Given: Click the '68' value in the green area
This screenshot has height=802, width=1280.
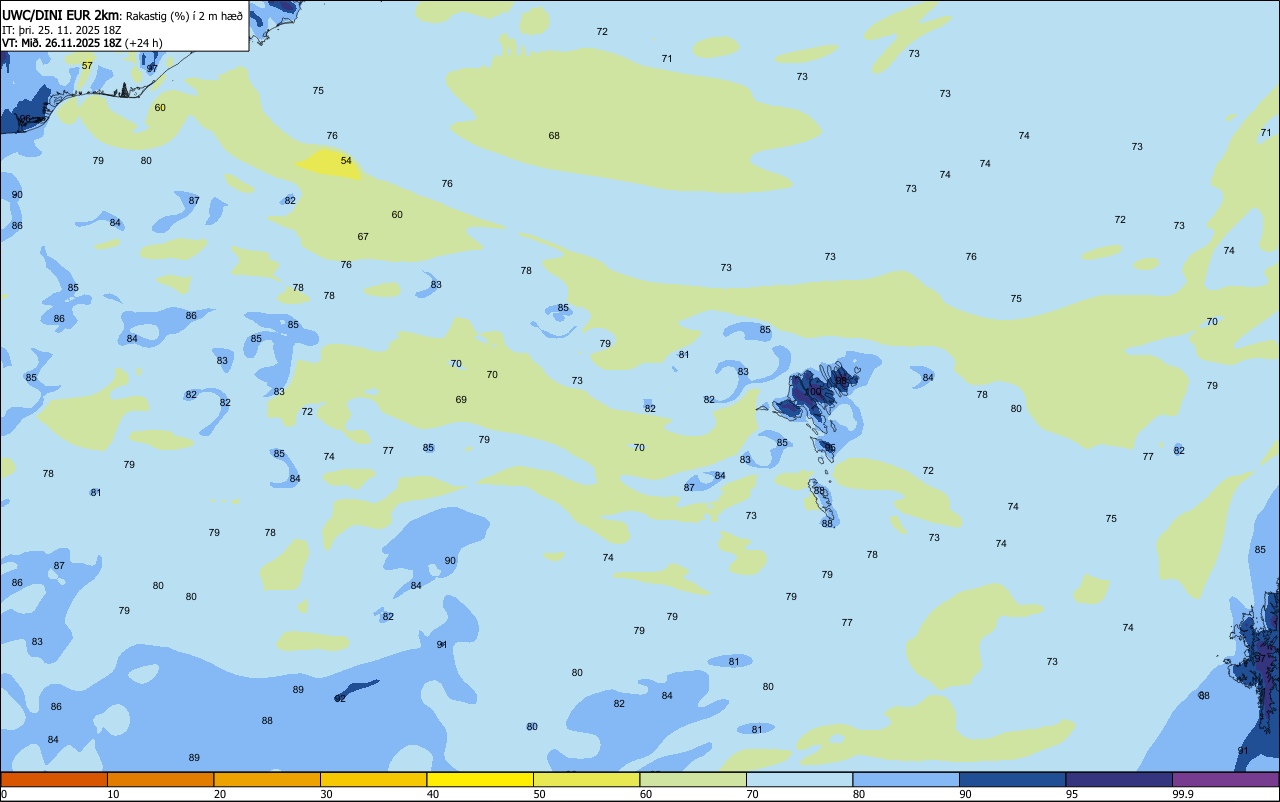Looking at the screenshot, I should point(554,135).
